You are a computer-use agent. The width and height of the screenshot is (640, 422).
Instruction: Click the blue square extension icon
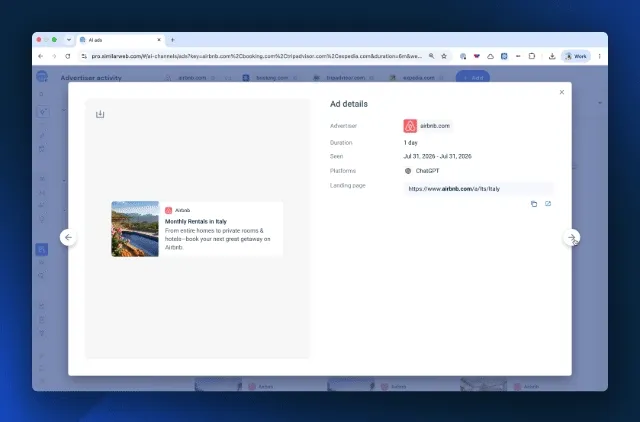click(504, 56)
